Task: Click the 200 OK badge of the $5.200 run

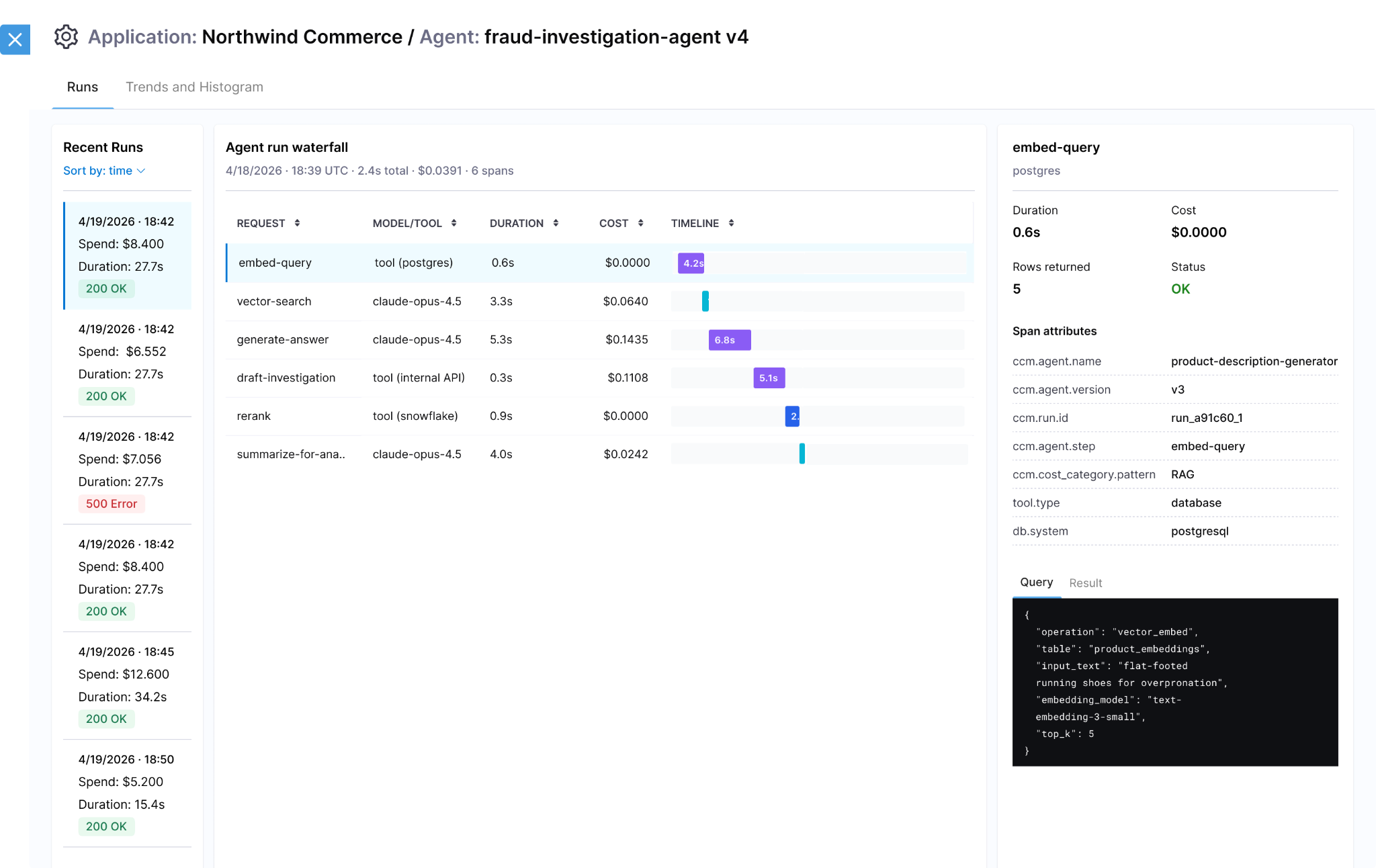Action: pyautogui.click(x=106, y=826)
